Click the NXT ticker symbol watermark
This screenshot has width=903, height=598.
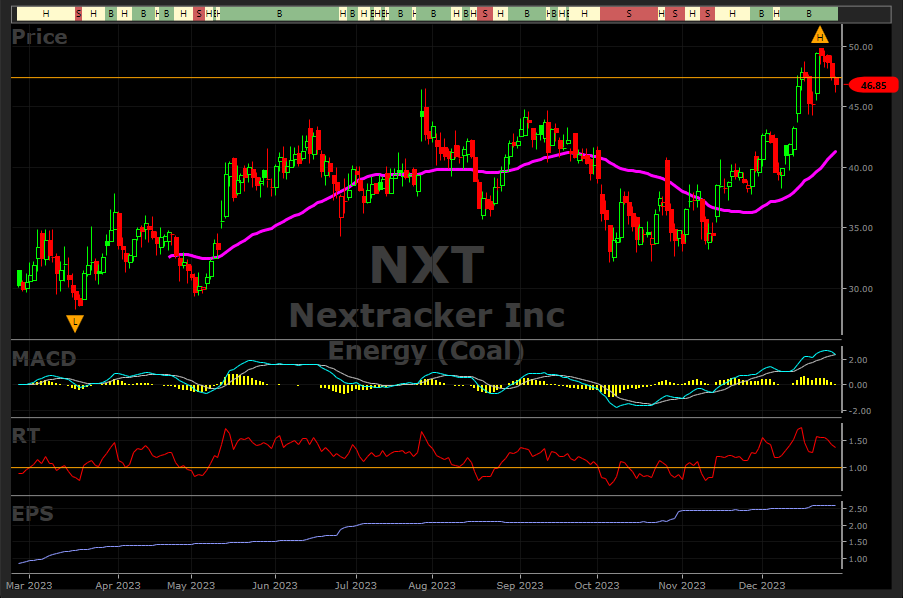click(x=427, y=265)
